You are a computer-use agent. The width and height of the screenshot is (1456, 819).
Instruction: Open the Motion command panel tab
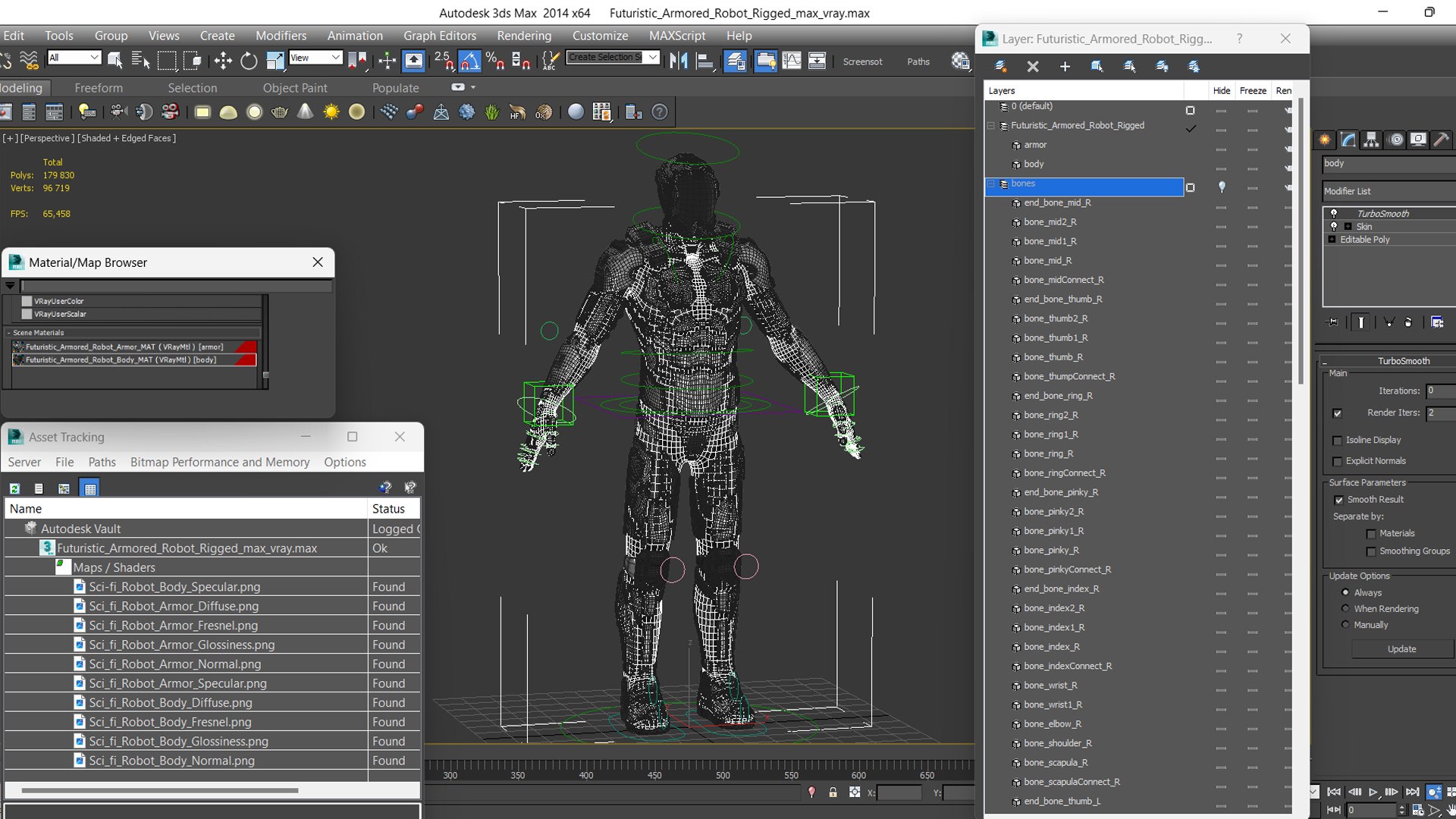coord(1395,140)
